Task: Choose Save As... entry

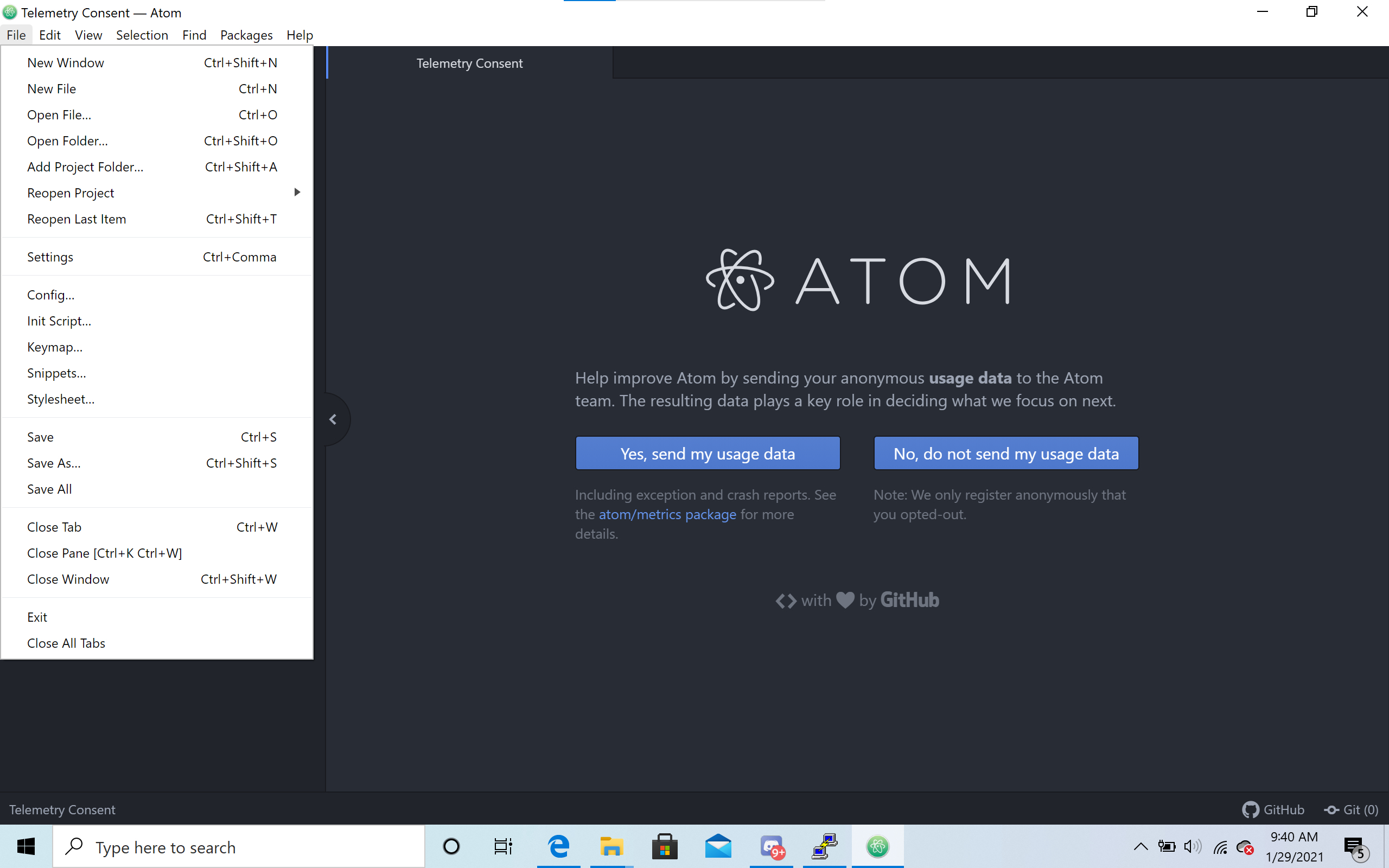Action: (x=157, y=463)
